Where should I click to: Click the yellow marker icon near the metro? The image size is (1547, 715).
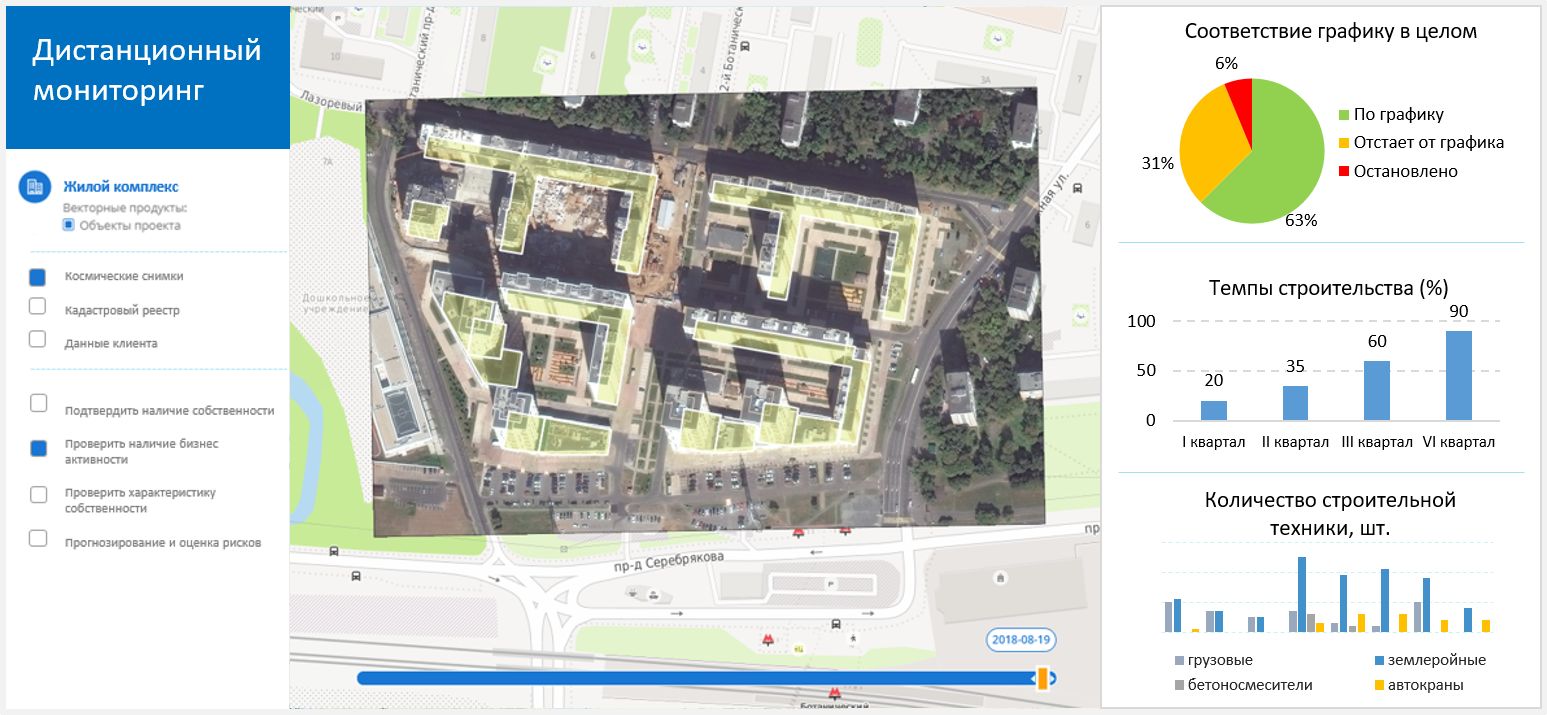pyautogui.click(x=798, y=648)
